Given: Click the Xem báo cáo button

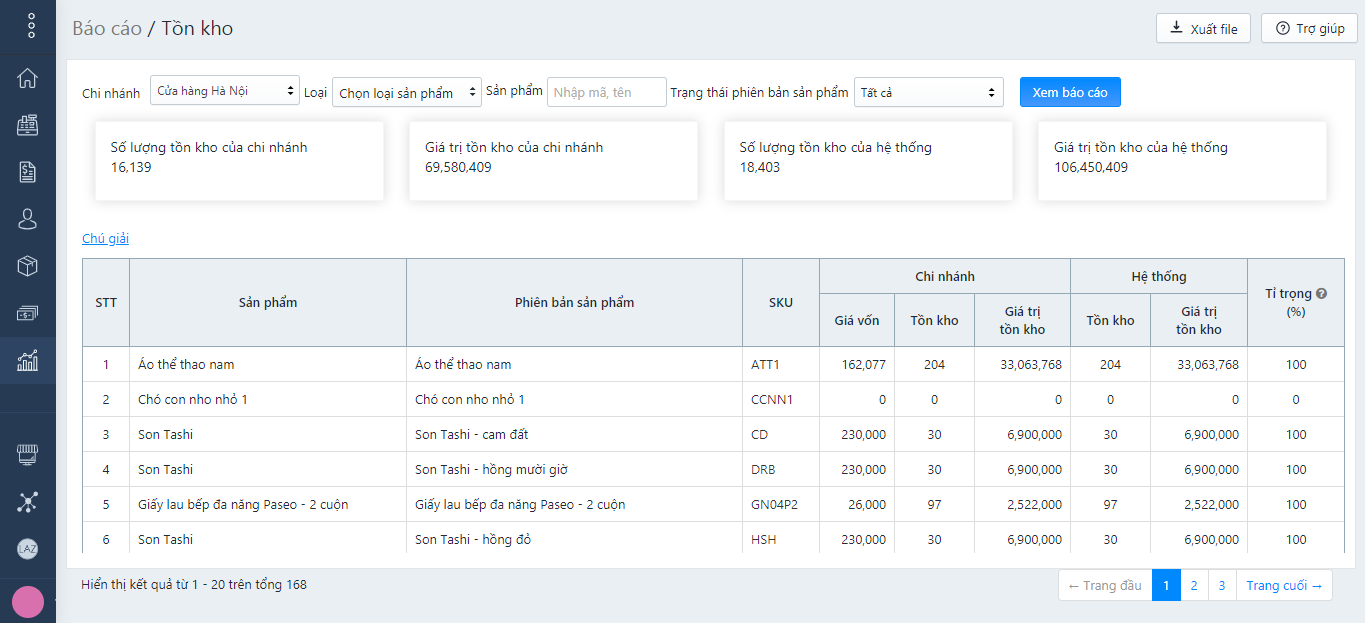Looking at the screenshot, I should tap(1070, 92).
